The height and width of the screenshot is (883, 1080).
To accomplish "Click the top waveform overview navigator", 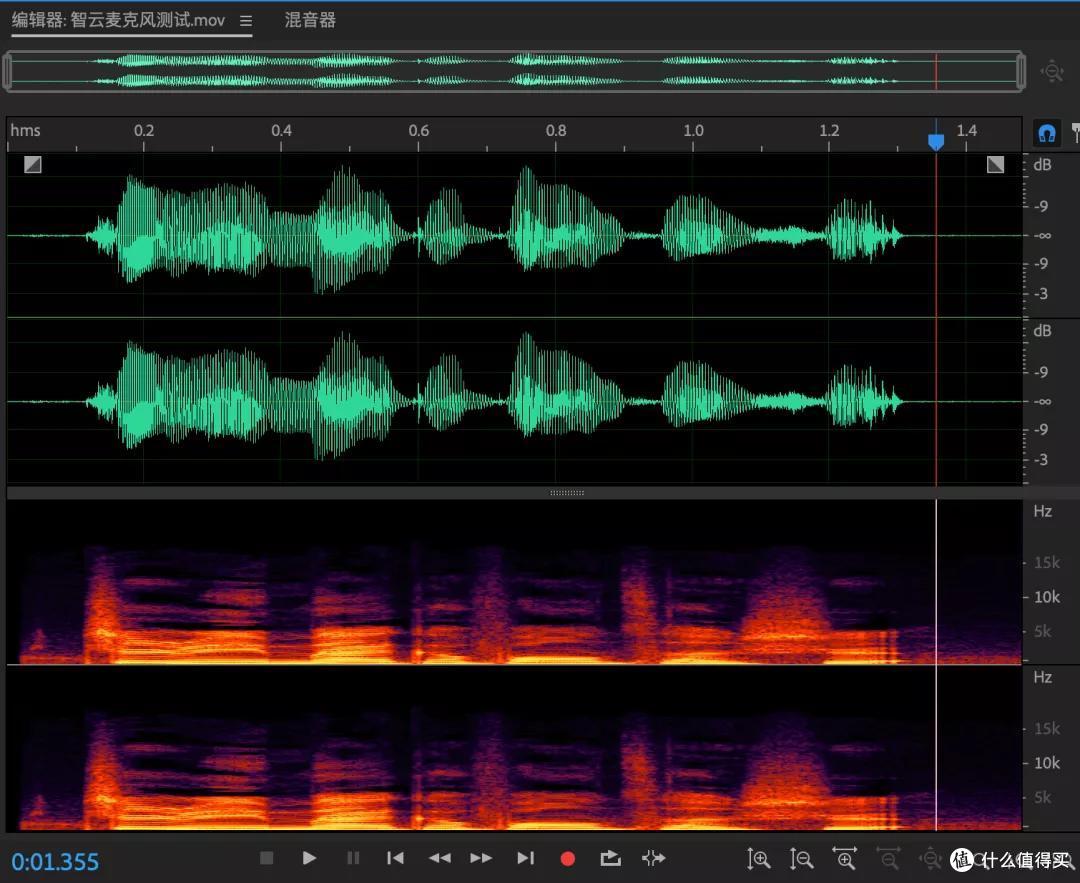I will tap(514, 71).
